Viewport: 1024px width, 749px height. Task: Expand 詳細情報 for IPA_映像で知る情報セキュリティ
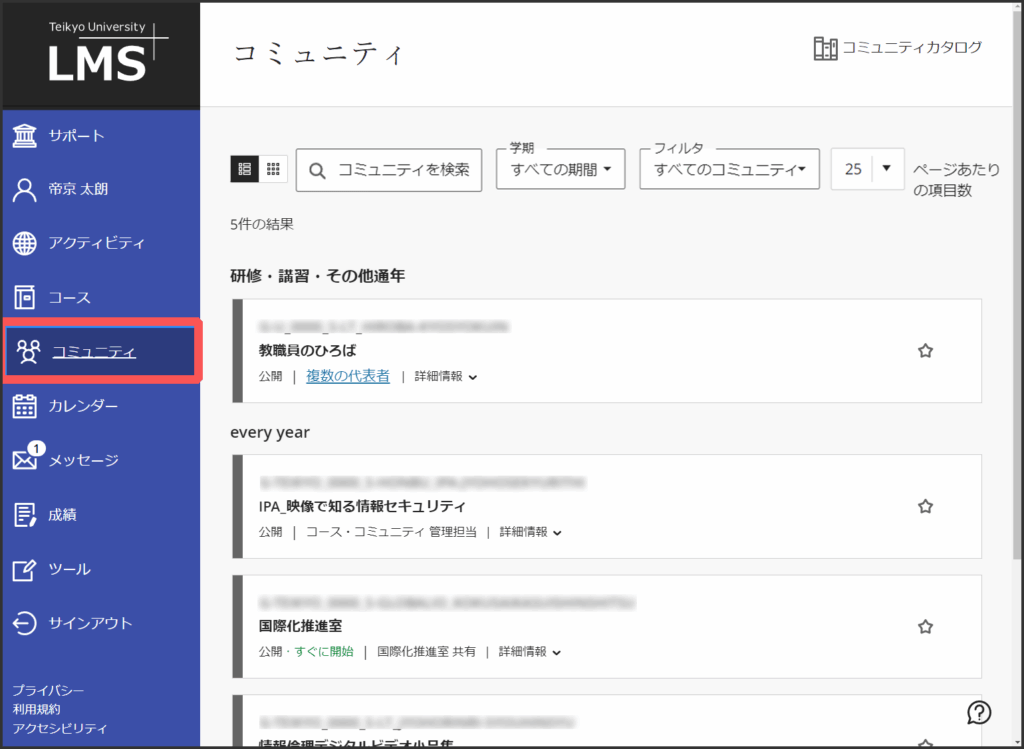(x=531, y=532)
